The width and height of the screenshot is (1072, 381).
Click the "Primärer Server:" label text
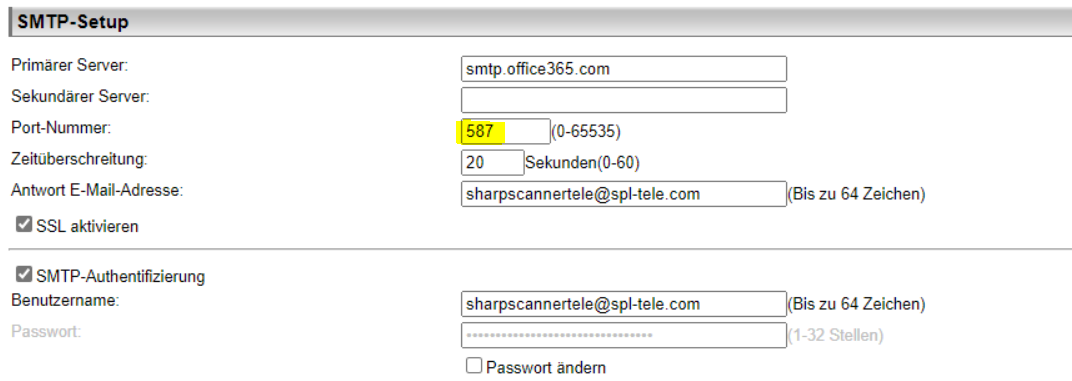pyautogui.click(x=70, y=66)
